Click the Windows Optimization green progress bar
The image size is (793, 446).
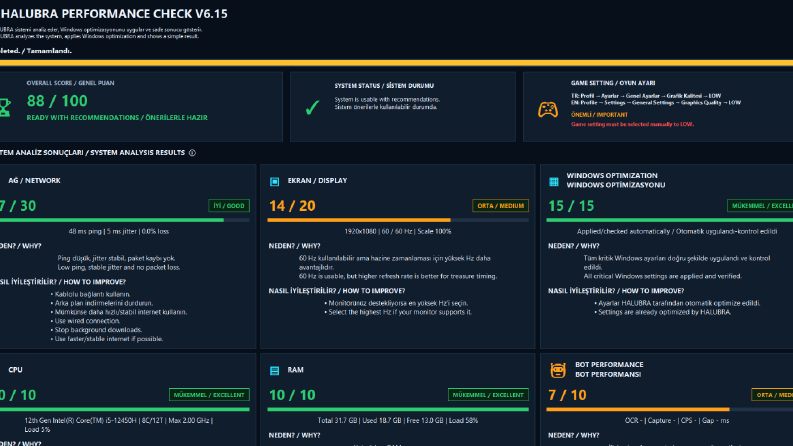(670, 220)
